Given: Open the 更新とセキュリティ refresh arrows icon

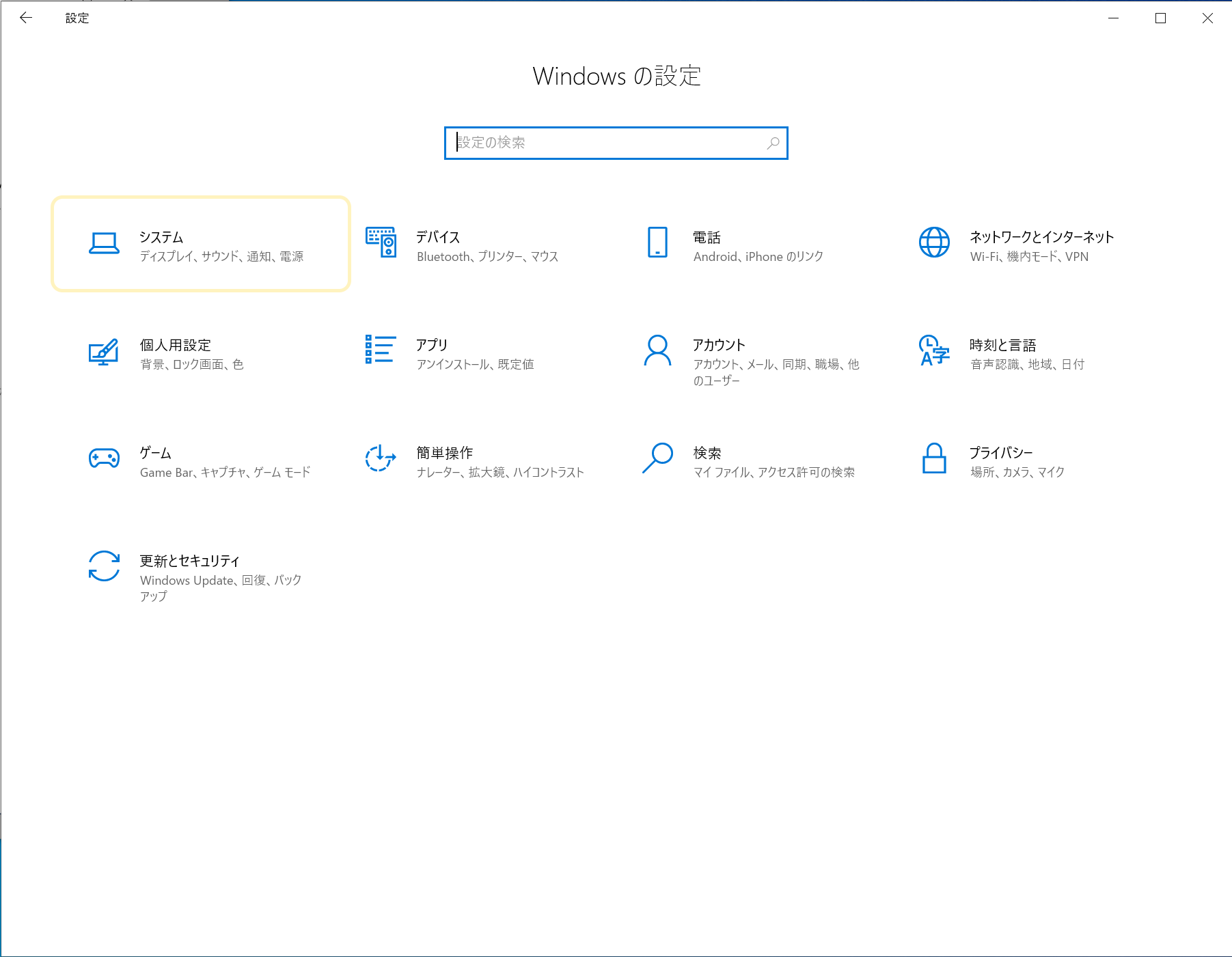Looking at the screenshot, I should click(x=104, y=566).
